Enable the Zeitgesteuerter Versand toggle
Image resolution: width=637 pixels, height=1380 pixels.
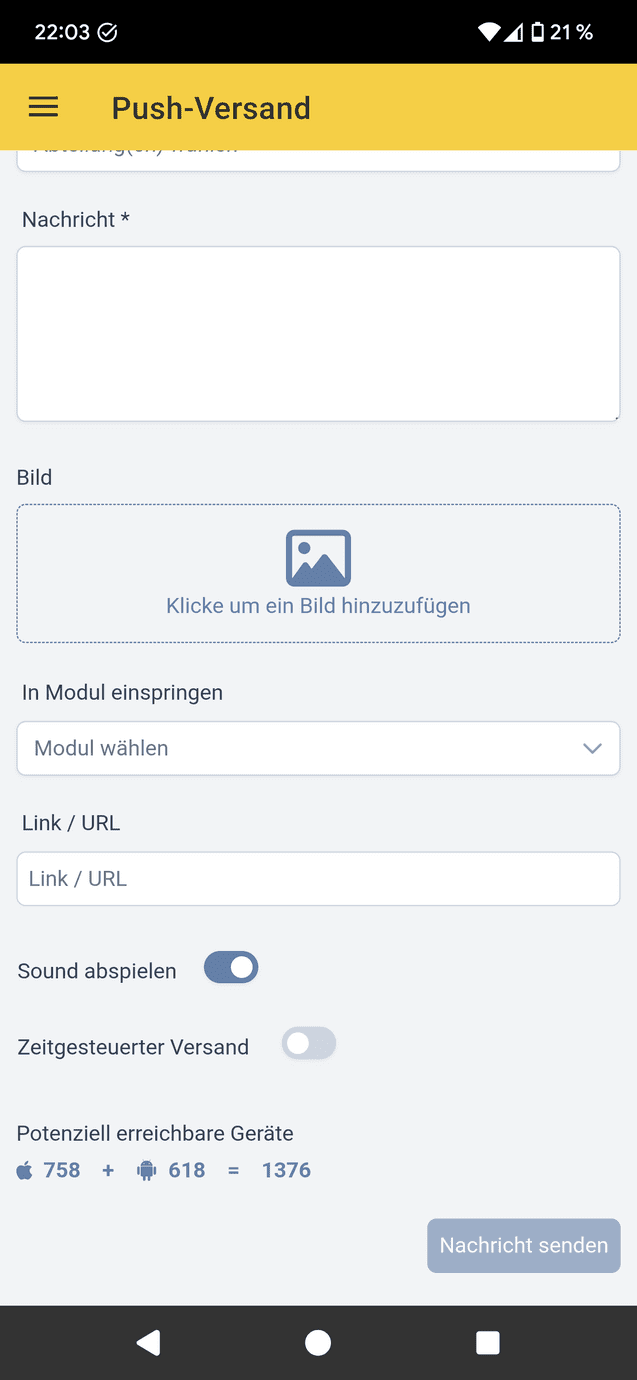point(308,1044)
